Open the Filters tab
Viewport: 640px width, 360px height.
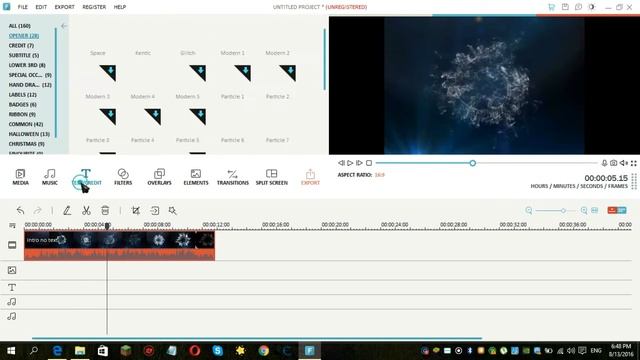123,177
